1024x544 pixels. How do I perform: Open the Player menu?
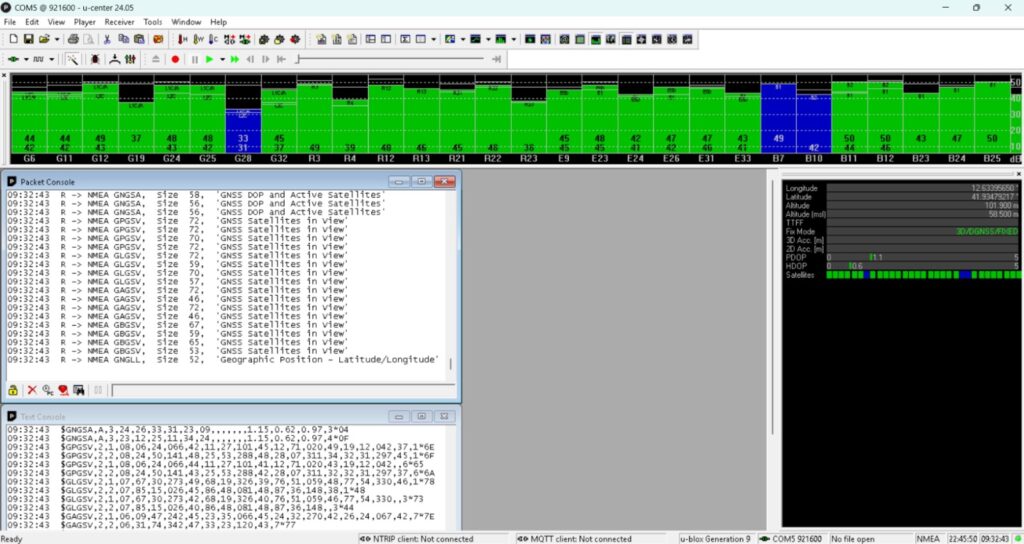pos(85,22)
